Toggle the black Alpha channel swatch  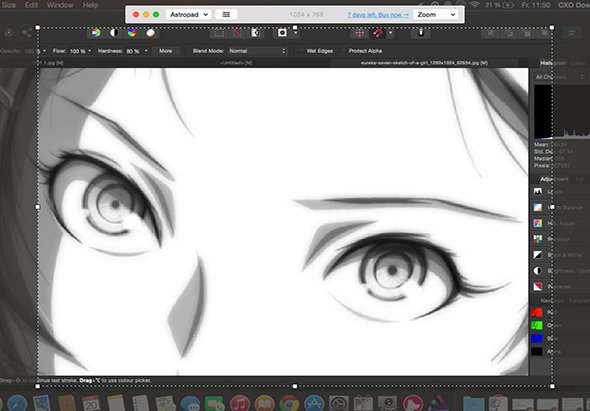(x=537, y=352)
